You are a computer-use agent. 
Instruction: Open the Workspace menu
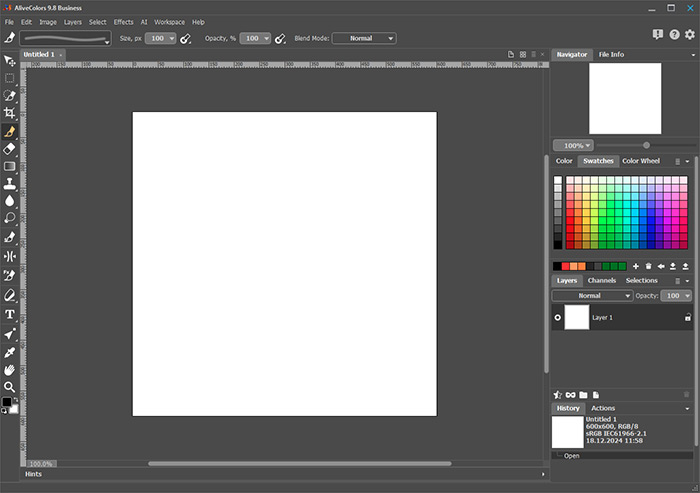pos(169,22)
